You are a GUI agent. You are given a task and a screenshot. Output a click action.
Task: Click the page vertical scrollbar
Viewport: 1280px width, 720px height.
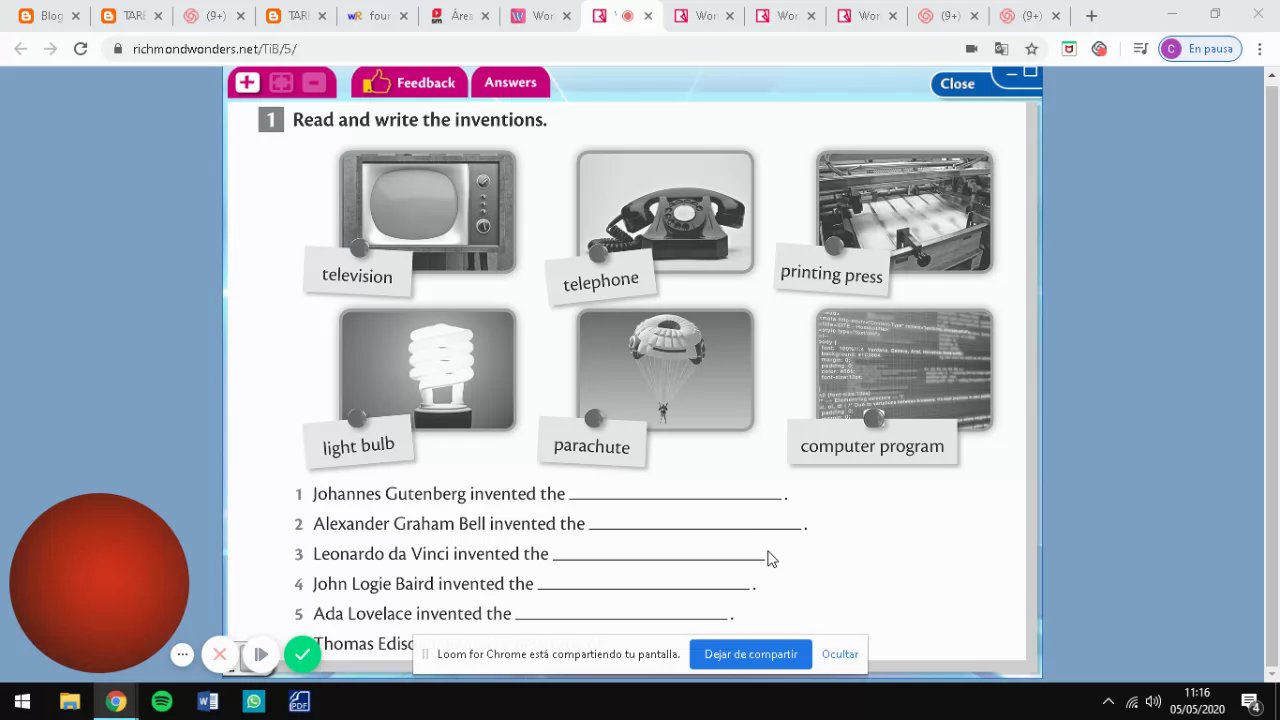coord(1271,373)
